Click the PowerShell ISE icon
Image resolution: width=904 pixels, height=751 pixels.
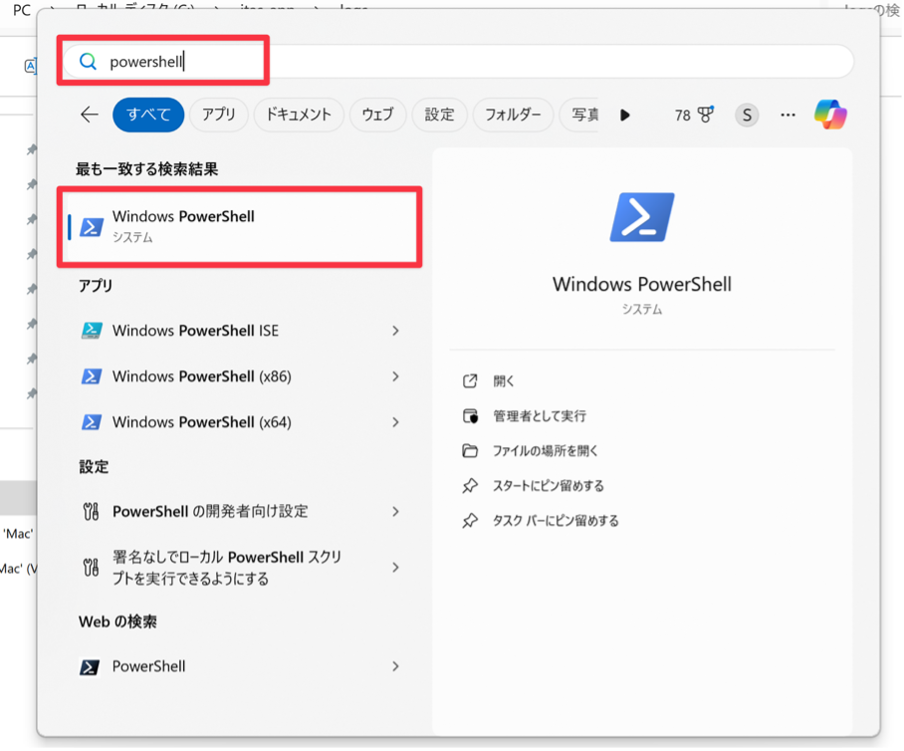[x=91, y=330]
